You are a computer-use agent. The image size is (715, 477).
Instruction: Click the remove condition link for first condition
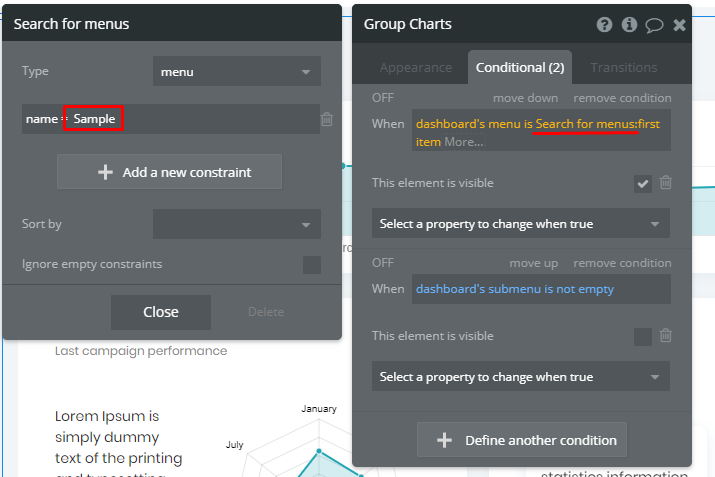coord(622,98)
